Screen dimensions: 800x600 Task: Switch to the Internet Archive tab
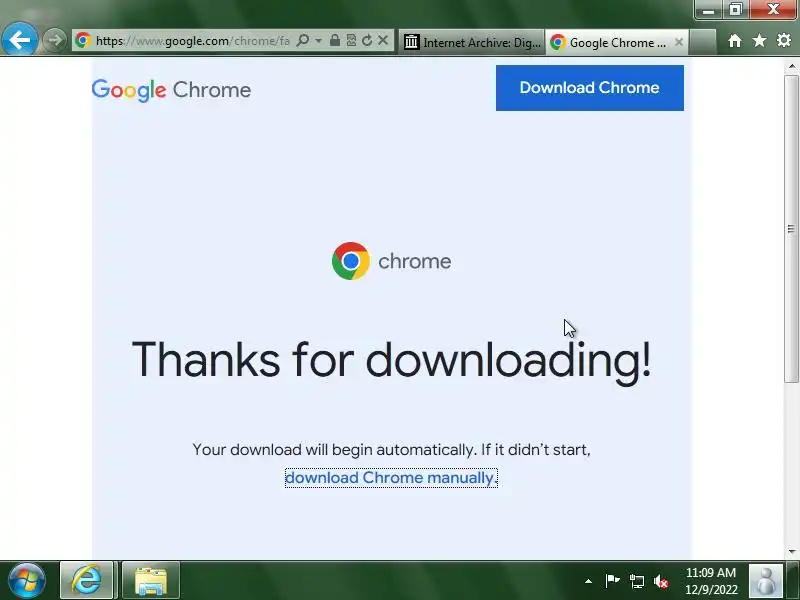472,42
